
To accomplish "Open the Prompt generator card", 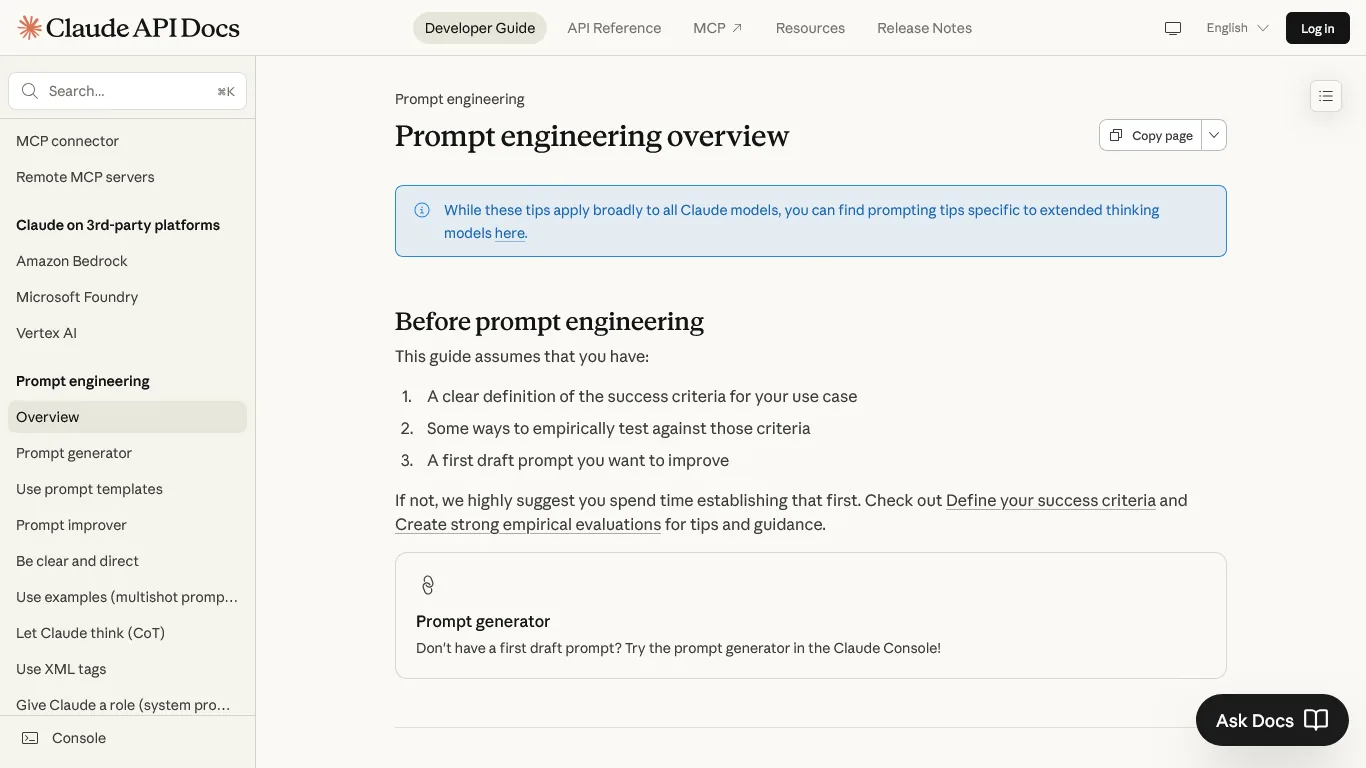I will pyautogui.click(x=811, y=616).
